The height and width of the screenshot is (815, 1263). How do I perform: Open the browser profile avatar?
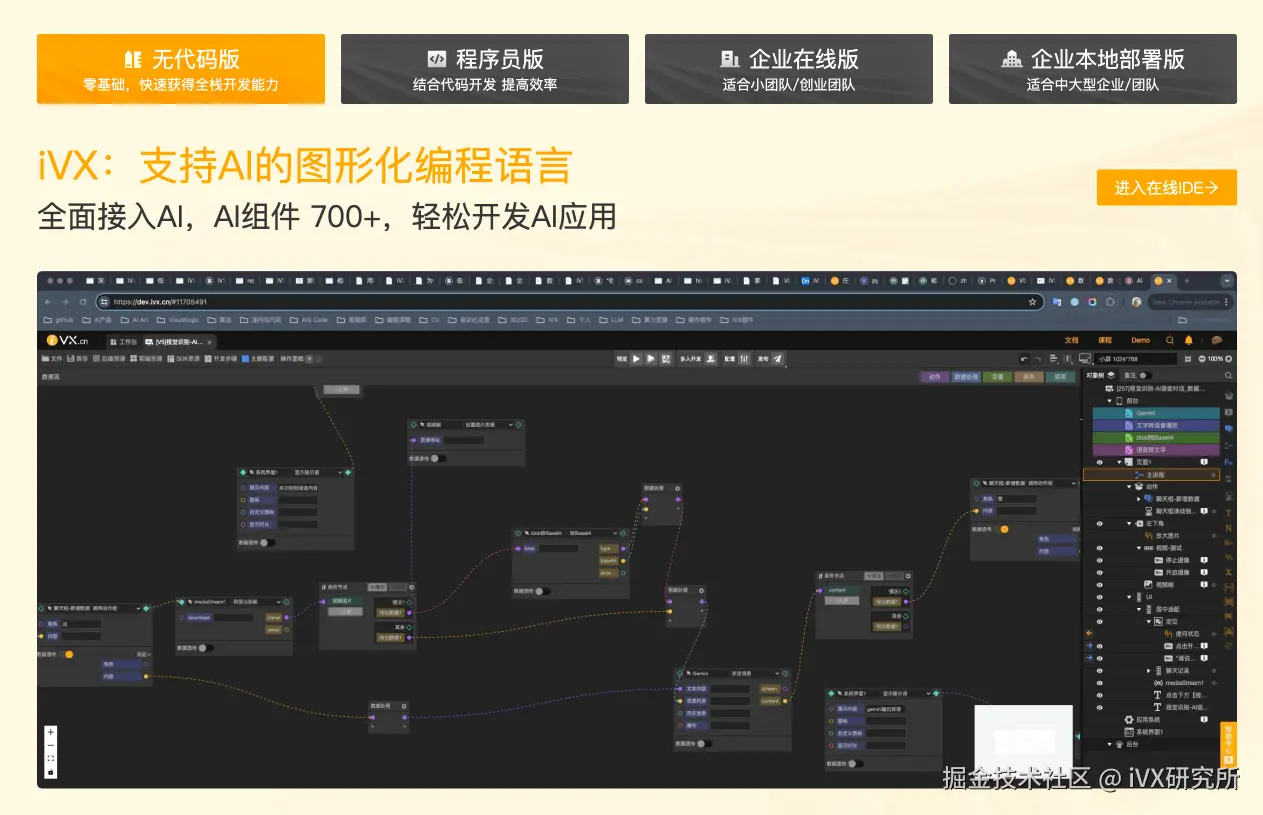point(1137,301)
